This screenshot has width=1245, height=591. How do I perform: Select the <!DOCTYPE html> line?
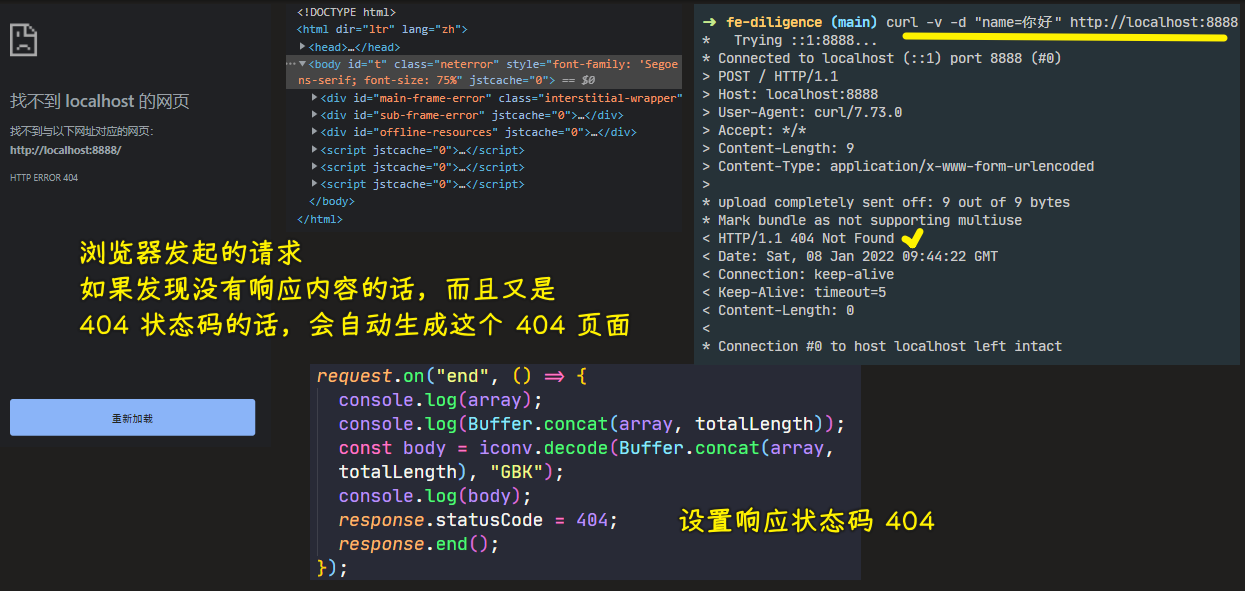pyautogui.click(x=346, y=12)
